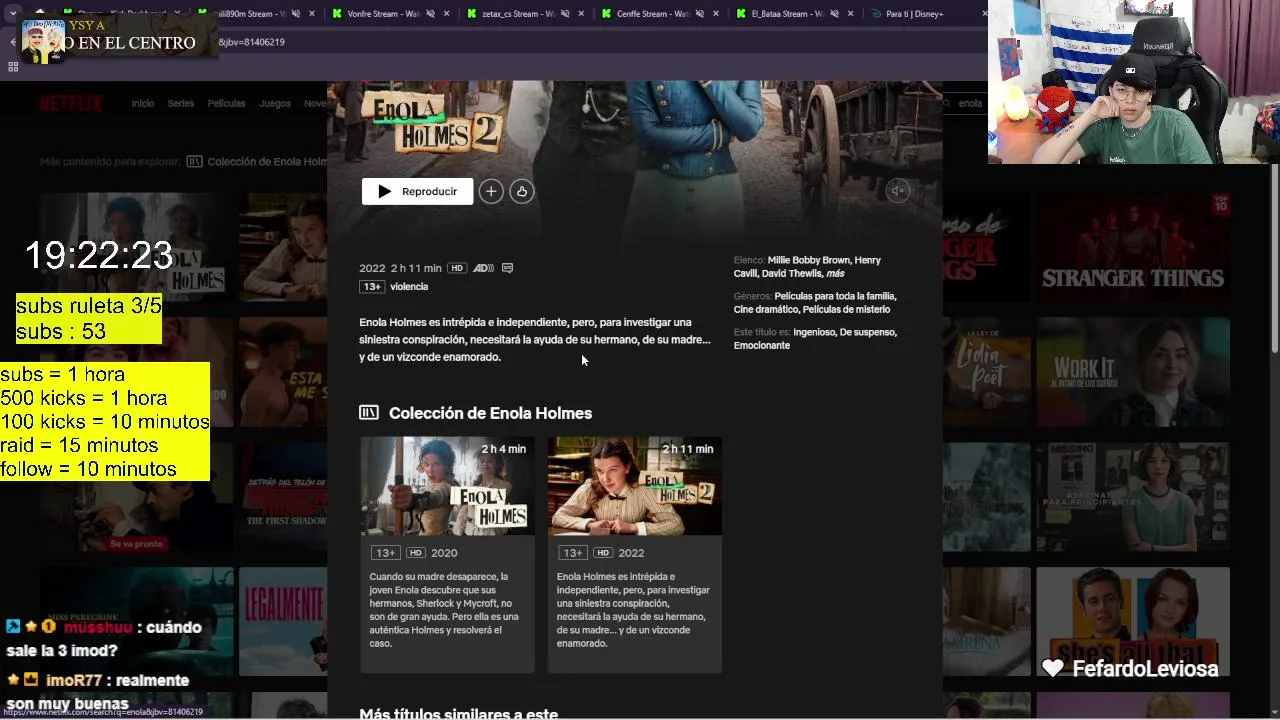Open the Stranger Things thumbnail in background
Viewport: 1280px width, 720px height.
(x=1132, y=248)
